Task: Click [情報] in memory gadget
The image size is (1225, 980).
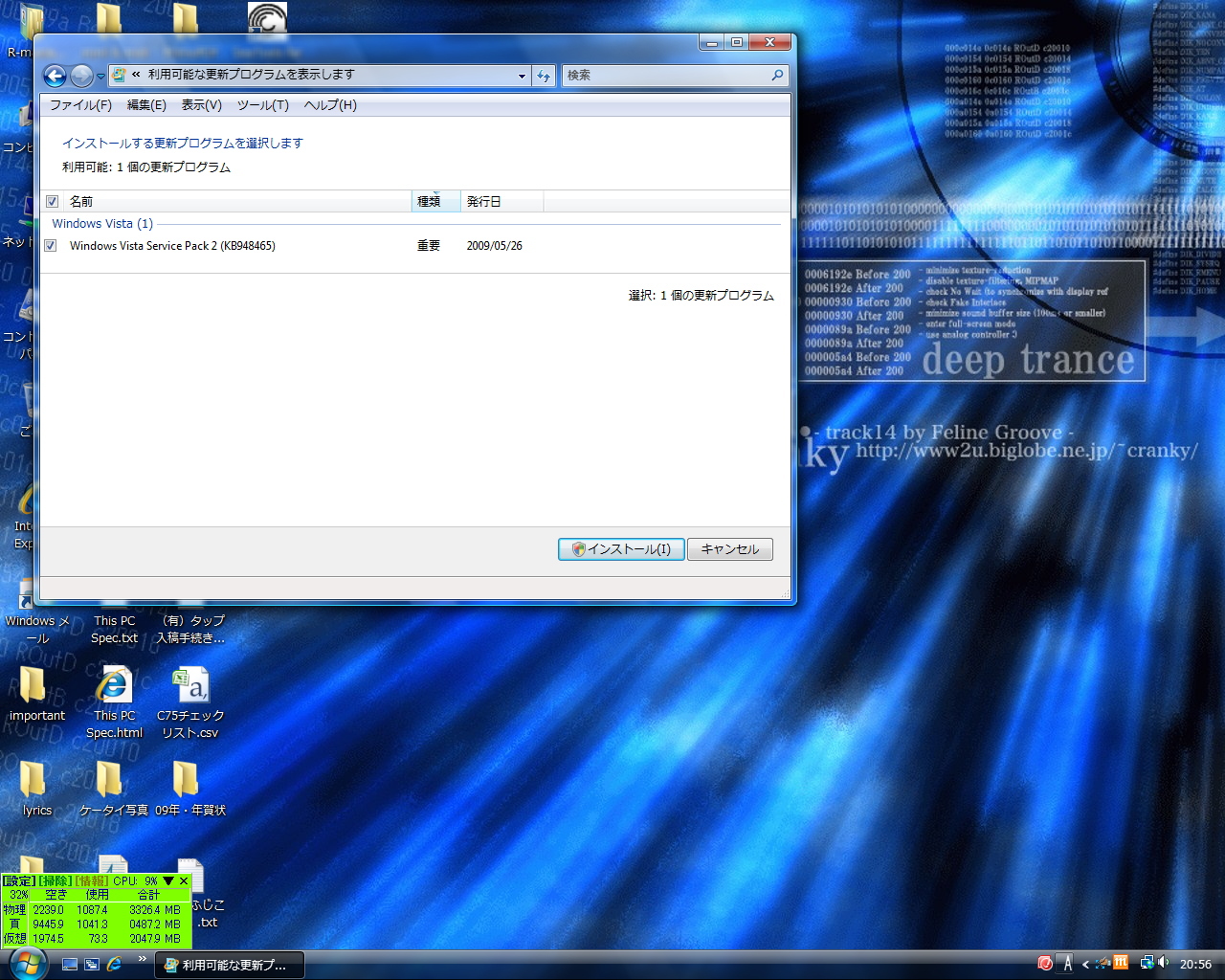Action: [x=92, y=880]
